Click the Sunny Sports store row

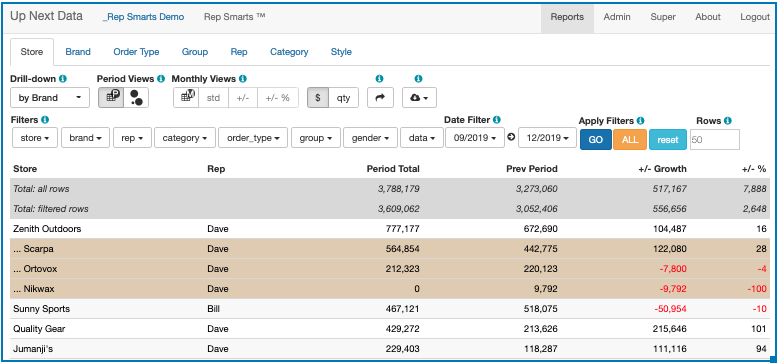(390, 309)
